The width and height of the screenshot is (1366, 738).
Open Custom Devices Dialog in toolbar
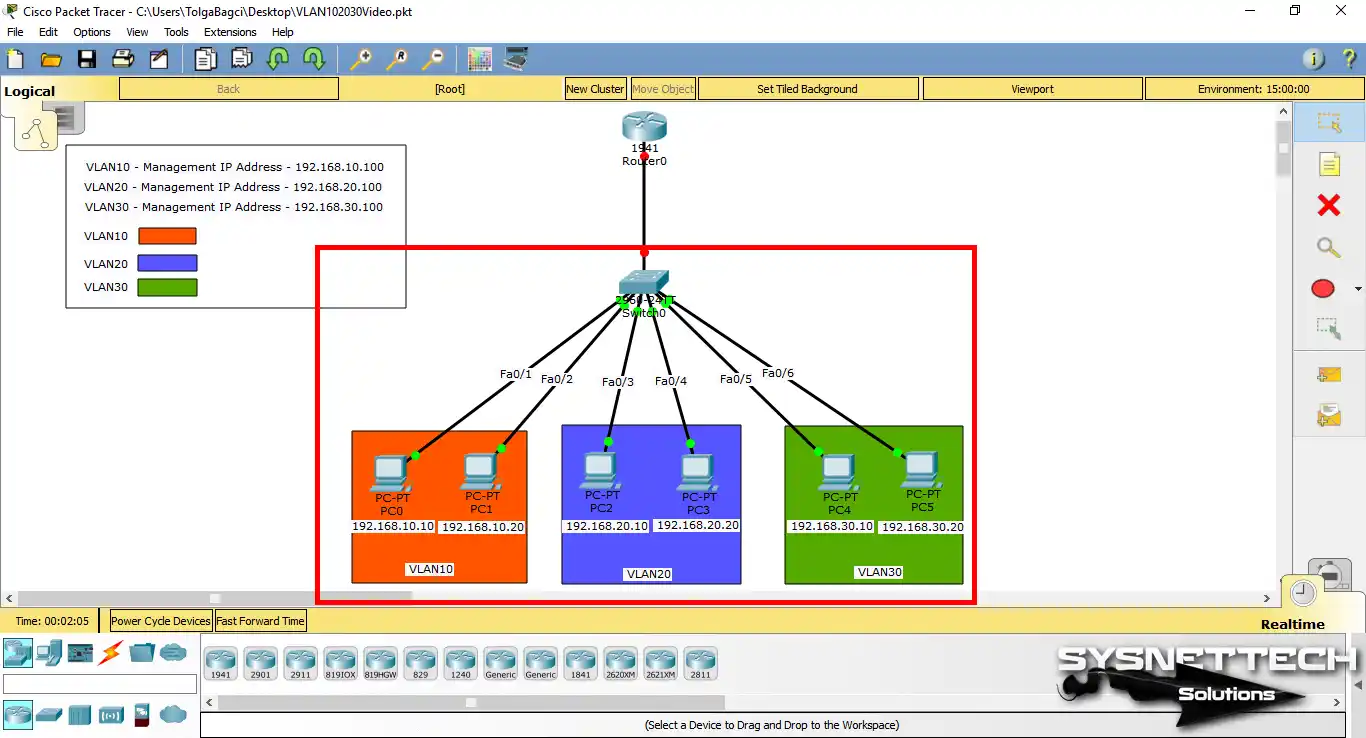pyautogui.click(x=516, y=60)
